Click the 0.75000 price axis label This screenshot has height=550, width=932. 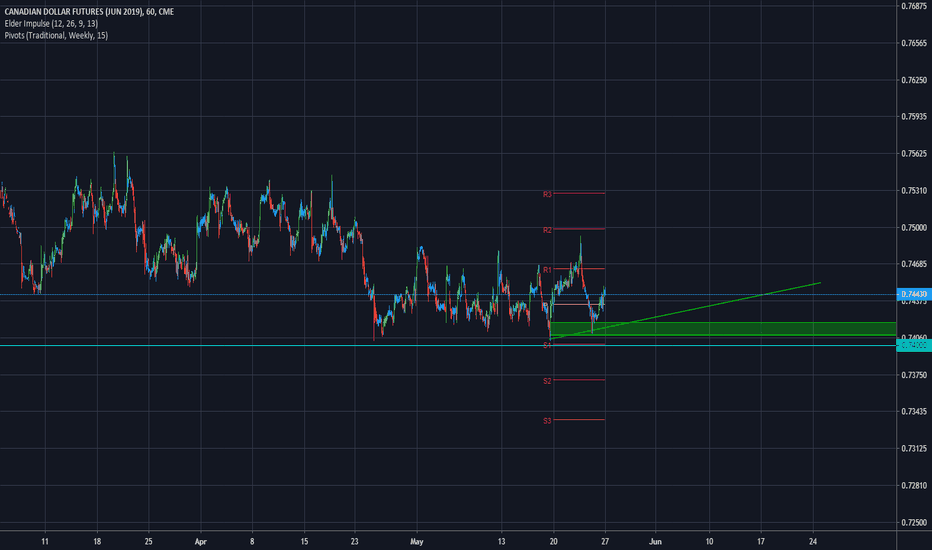[914, 228]
